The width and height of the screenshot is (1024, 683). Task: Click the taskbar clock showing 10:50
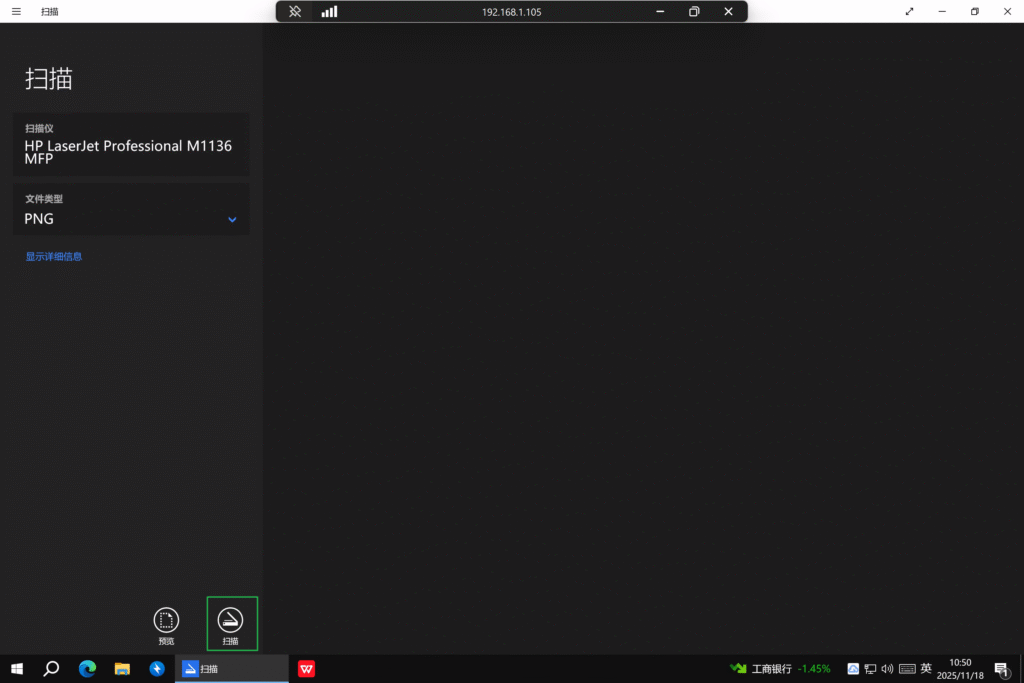pos(960,669)
